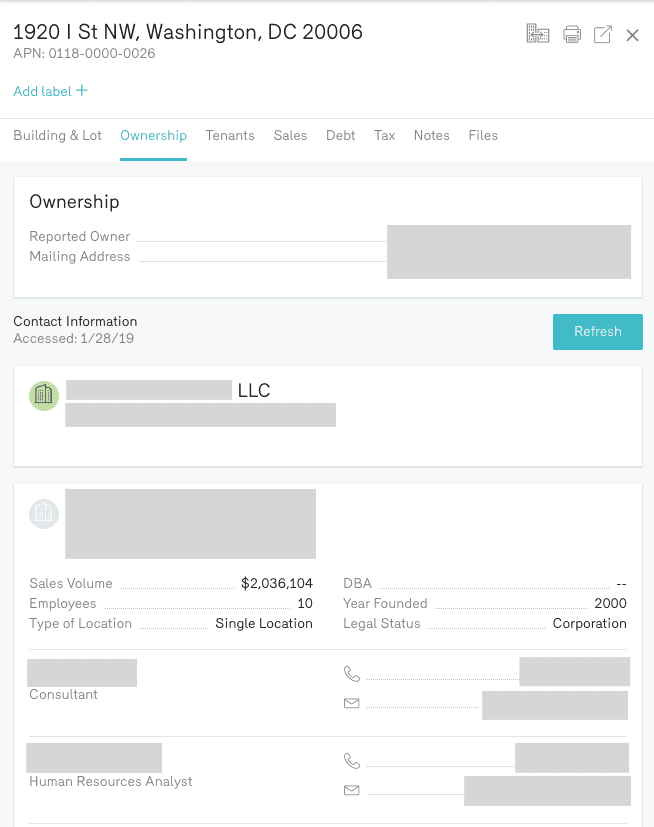Click the green building icon beside LLC owner
The image size is (654, 827).
(x=44, y=396)
